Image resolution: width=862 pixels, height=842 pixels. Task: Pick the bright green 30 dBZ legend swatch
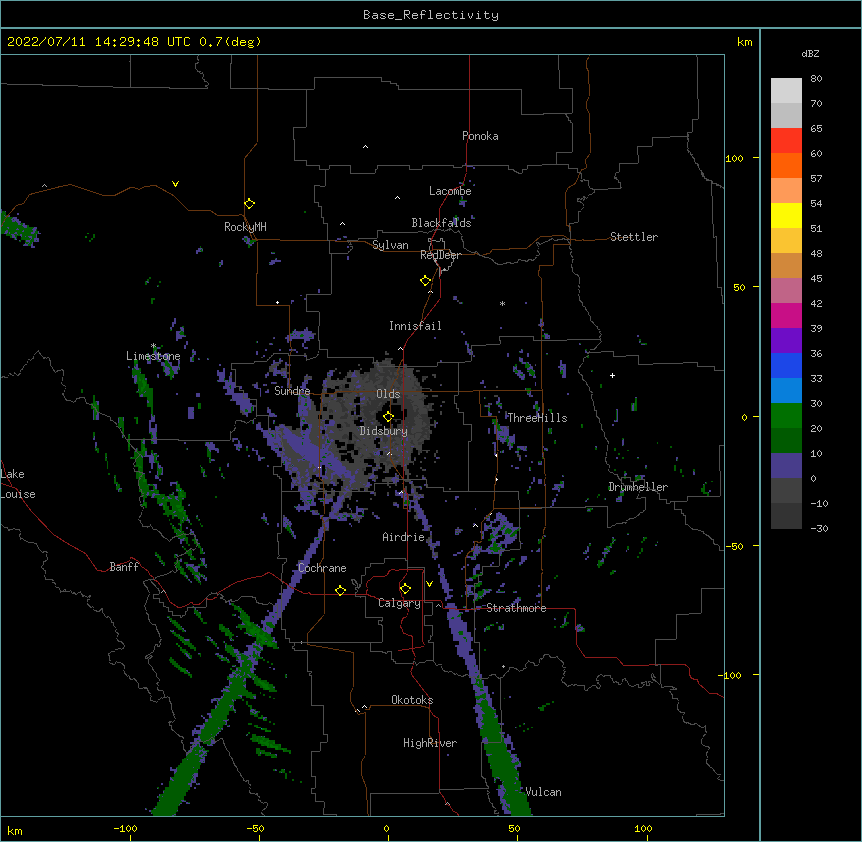[786, 415]
